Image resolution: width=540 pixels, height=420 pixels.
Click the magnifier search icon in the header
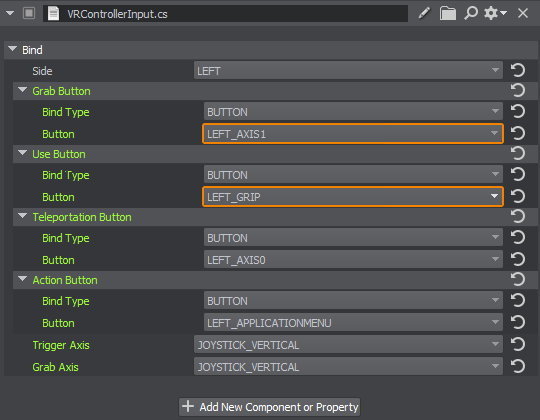point(471,13)
